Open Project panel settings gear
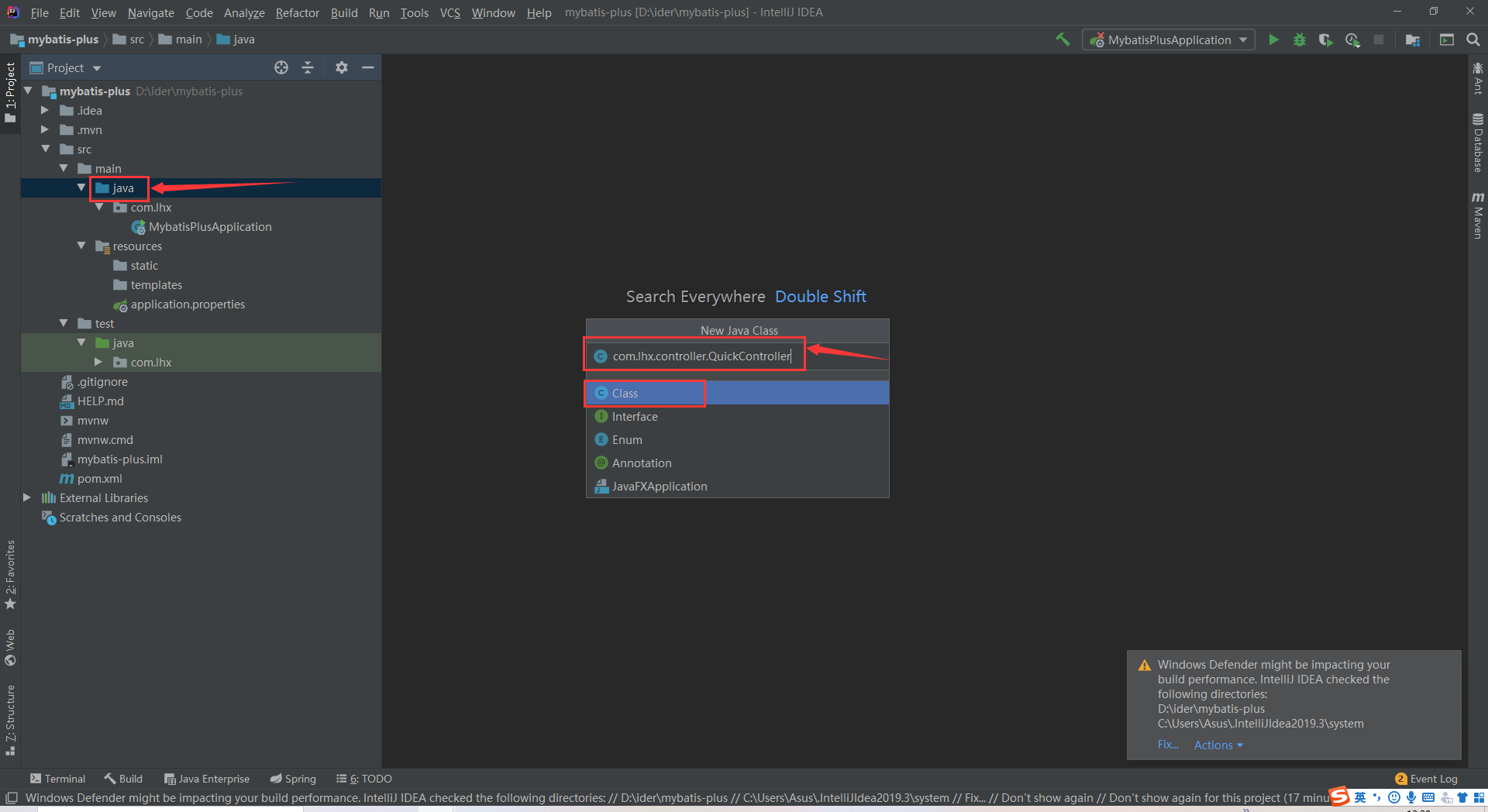1488x812 pixels. pos(342,67)
